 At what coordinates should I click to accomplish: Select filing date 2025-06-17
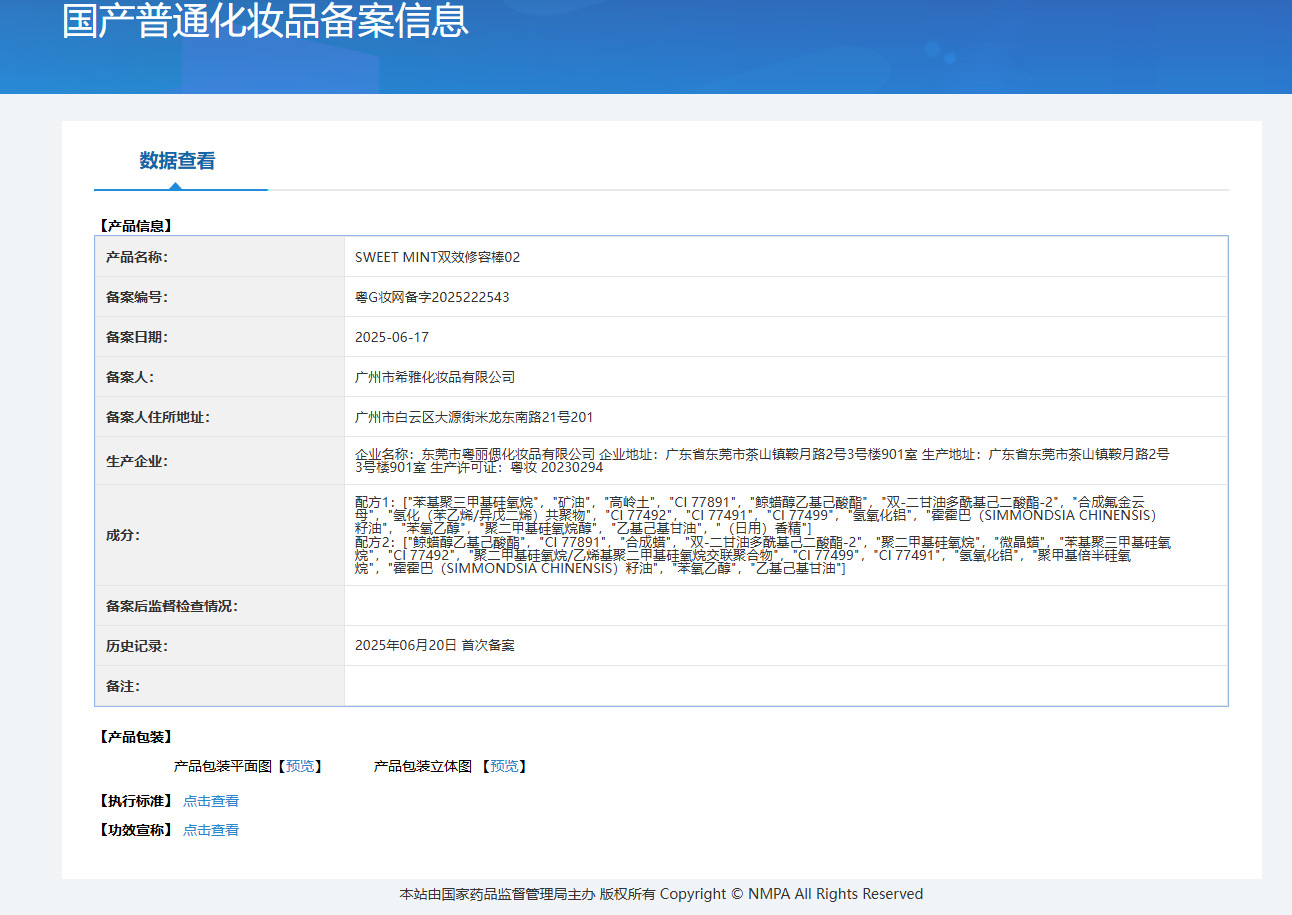coord(392,337)
